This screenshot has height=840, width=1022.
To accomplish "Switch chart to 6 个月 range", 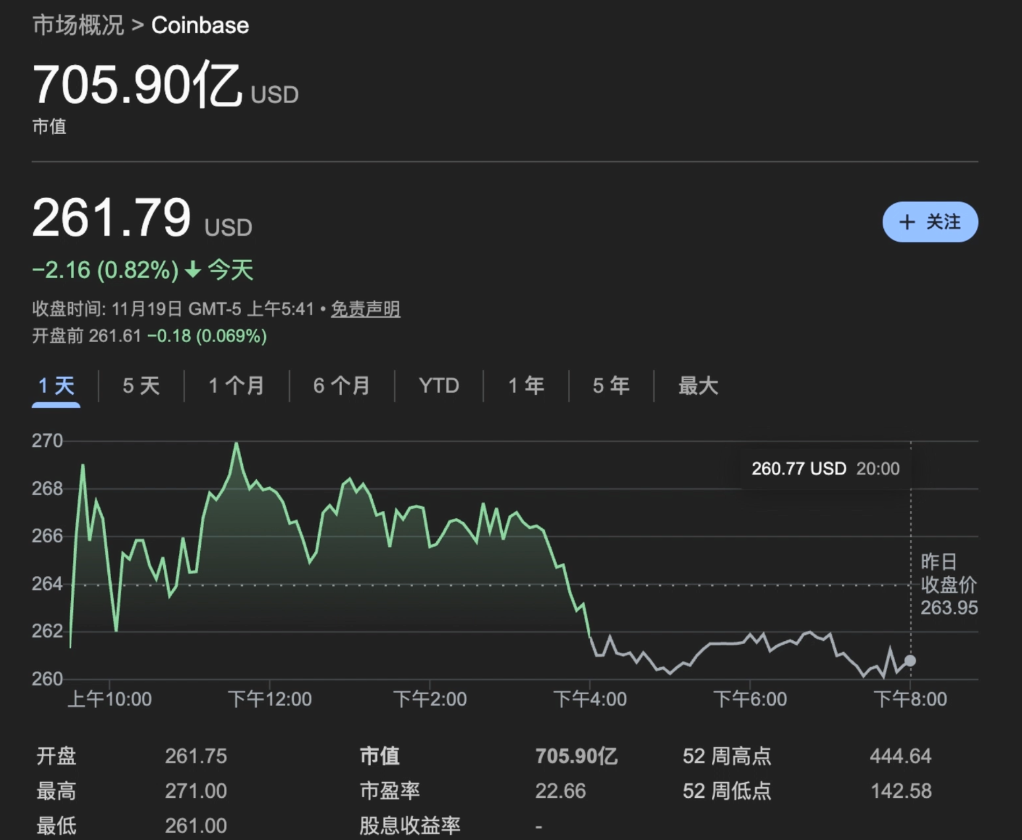I will (341, 386).
